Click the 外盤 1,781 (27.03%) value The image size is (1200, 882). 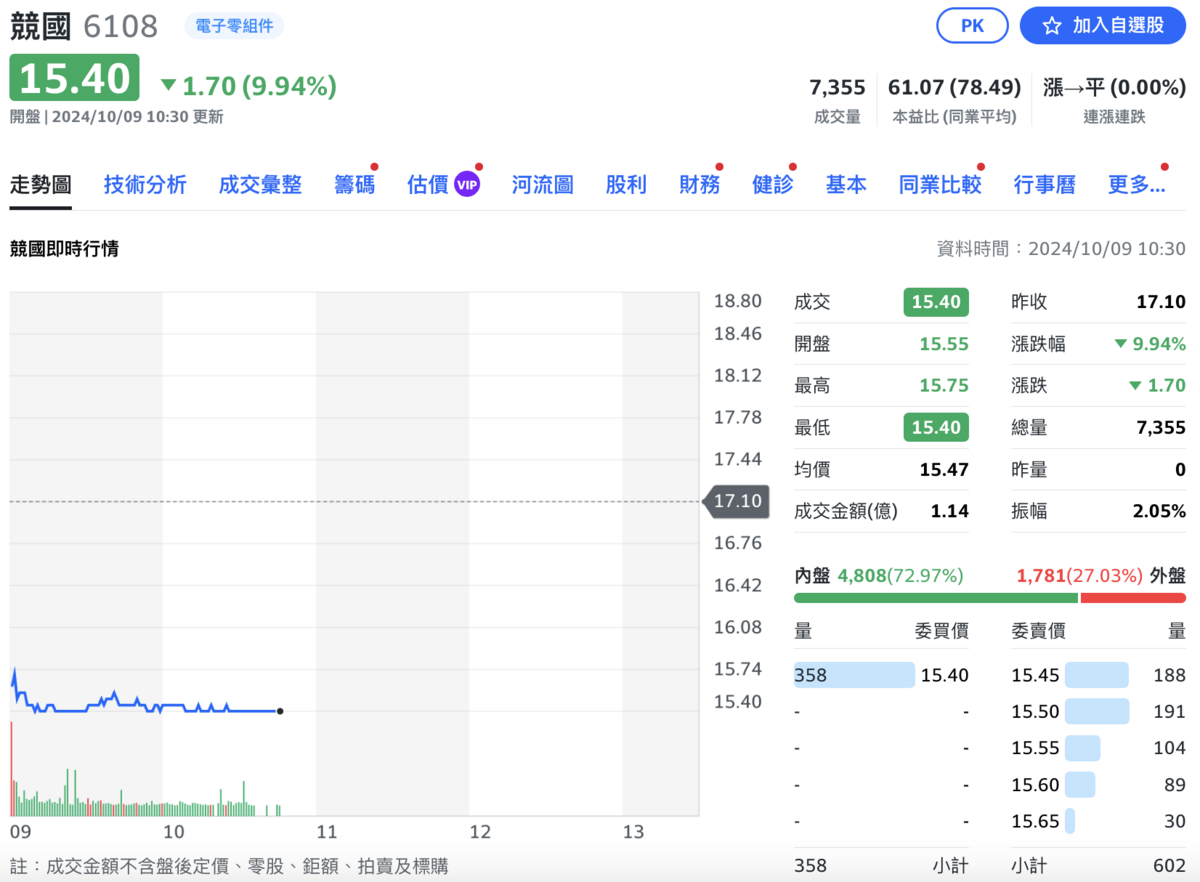[x=1079, y=575]
